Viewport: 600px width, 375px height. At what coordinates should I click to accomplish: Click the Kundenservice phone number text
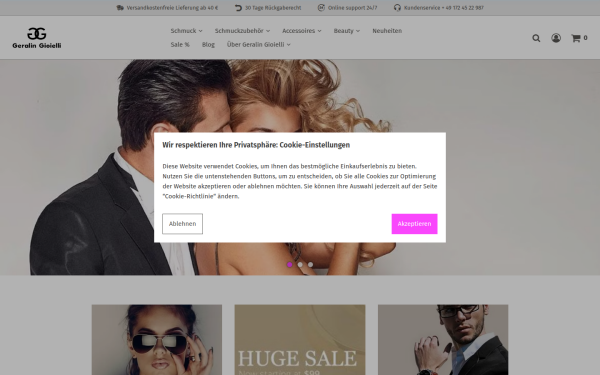[444, 8]
